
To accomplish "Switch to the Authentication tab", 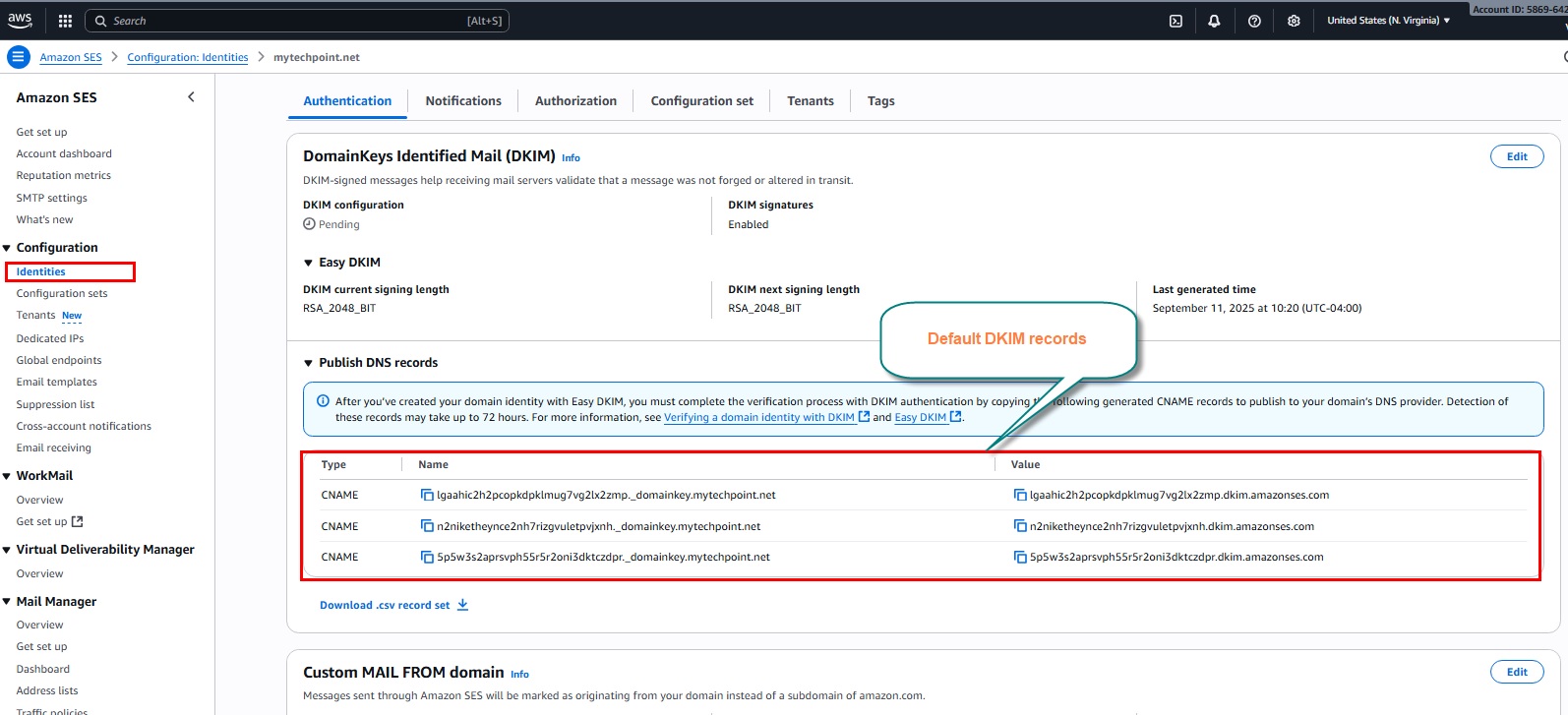I will [347, 100].
